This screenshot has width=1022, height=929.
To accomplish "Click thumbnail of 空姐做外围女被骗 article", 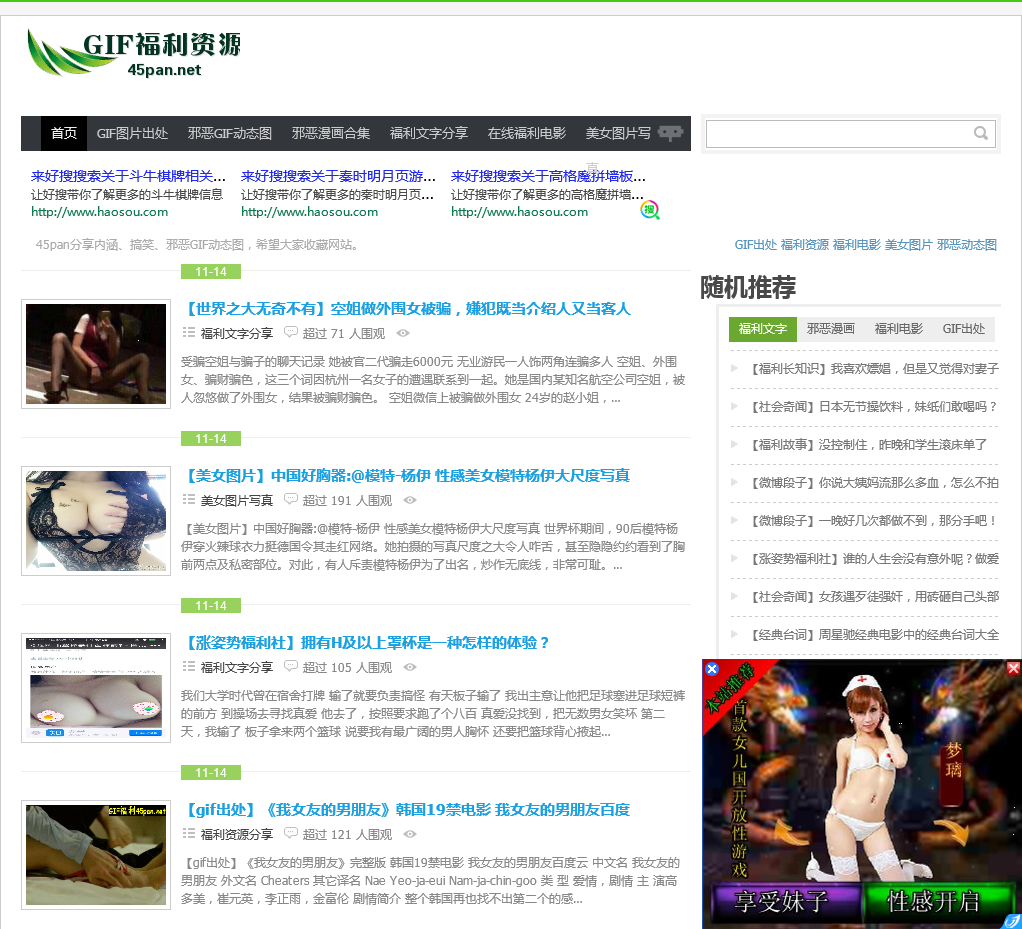I will (96, 353).
